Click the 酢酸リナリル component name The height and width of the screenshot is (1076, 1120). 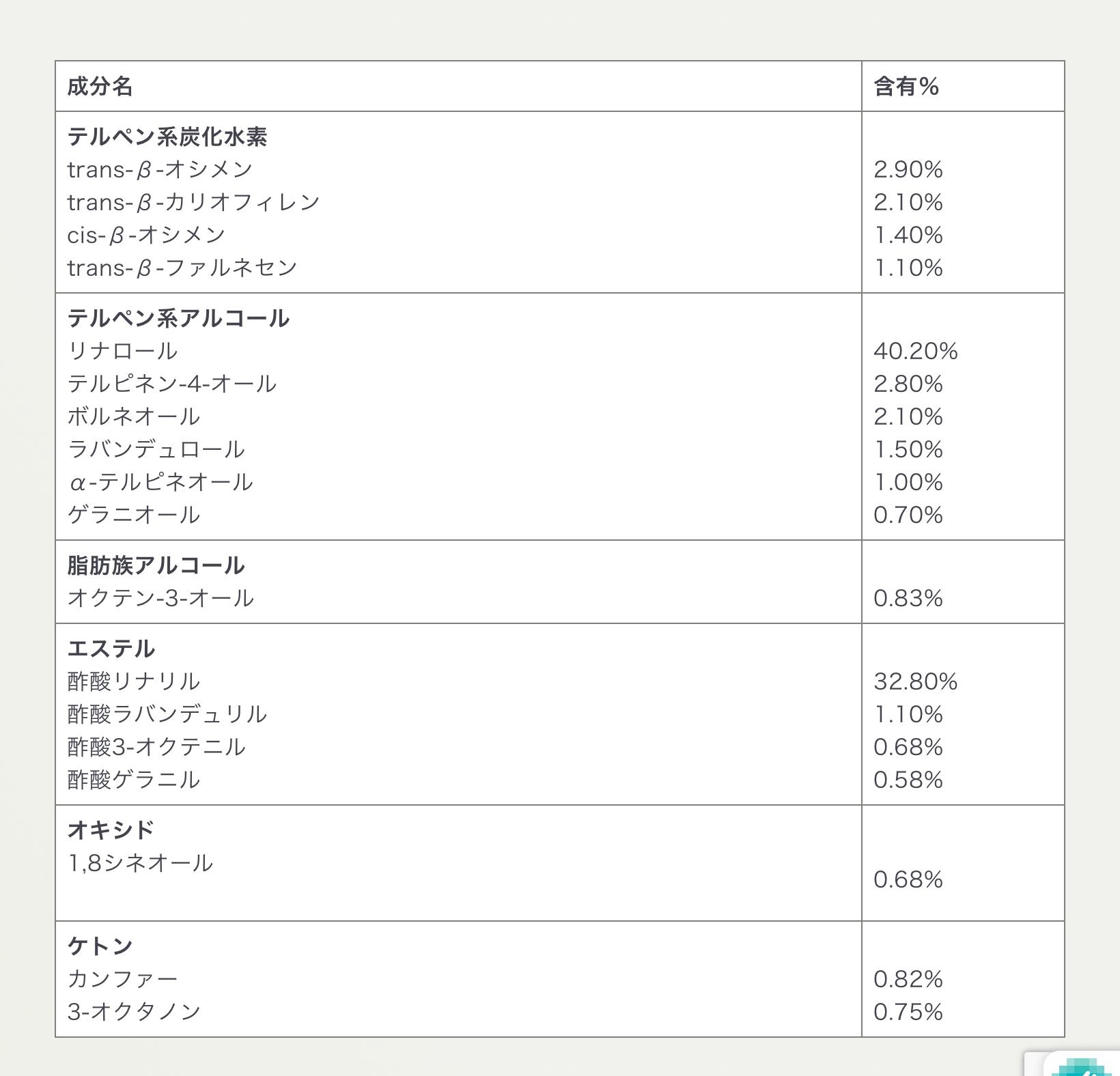point(134,681)
